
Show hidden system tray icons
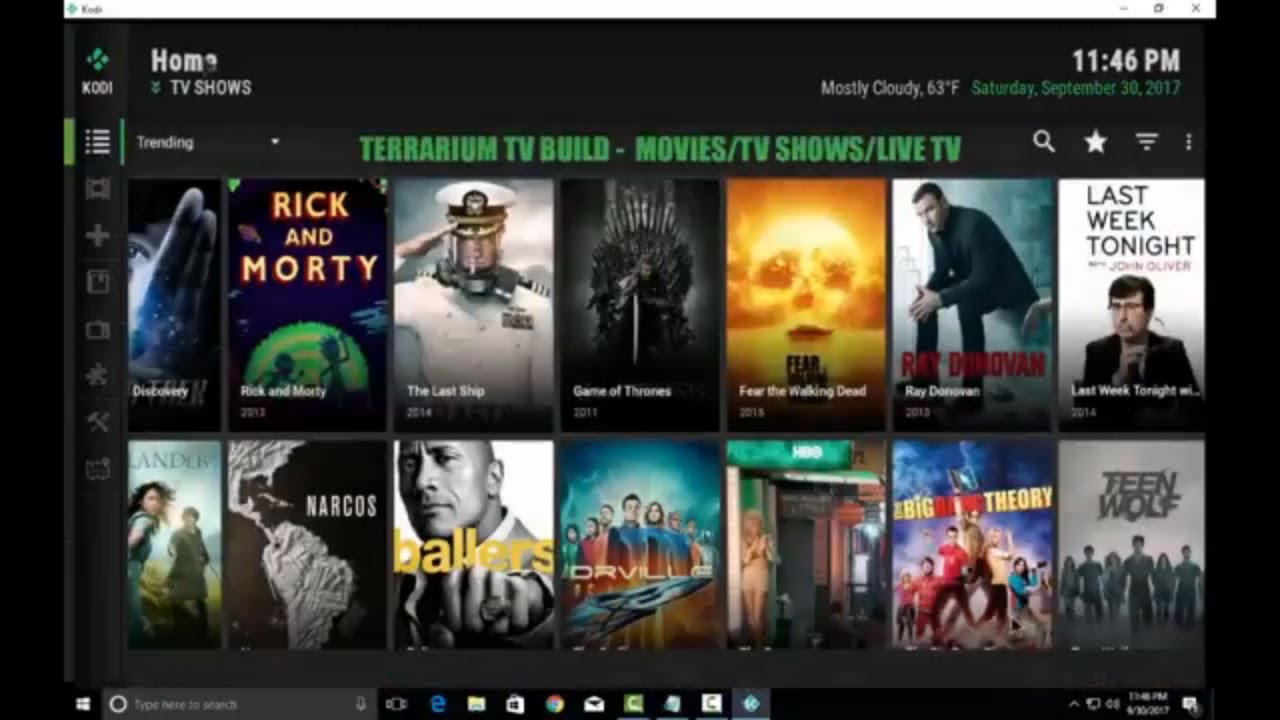click(x=1074, y=704)
